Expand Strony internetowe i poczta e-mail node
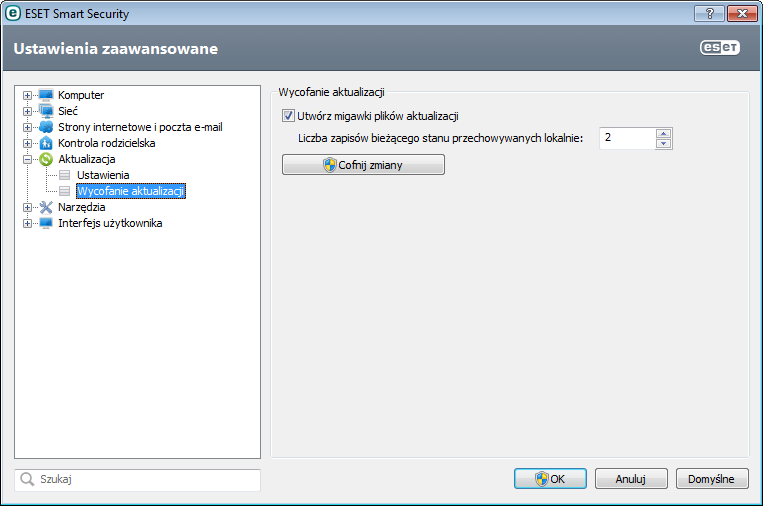 click(x=27, y=127)
